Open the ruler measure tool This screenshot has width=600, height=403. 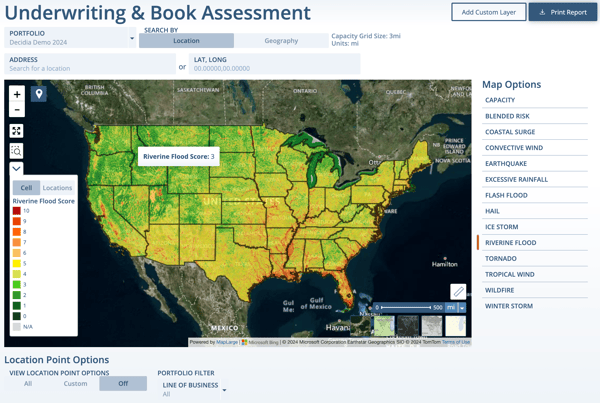458,292
